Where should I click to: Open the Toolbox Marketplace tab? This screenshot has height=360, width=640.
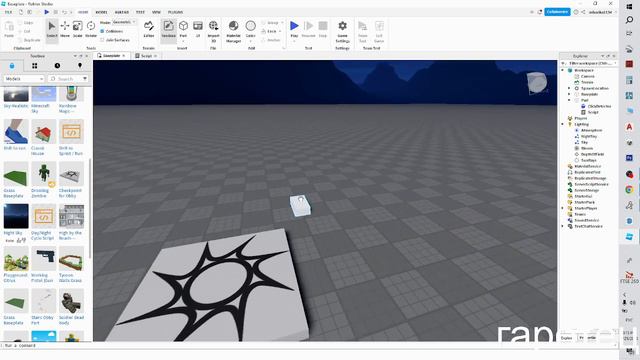(x=12, y=66)
